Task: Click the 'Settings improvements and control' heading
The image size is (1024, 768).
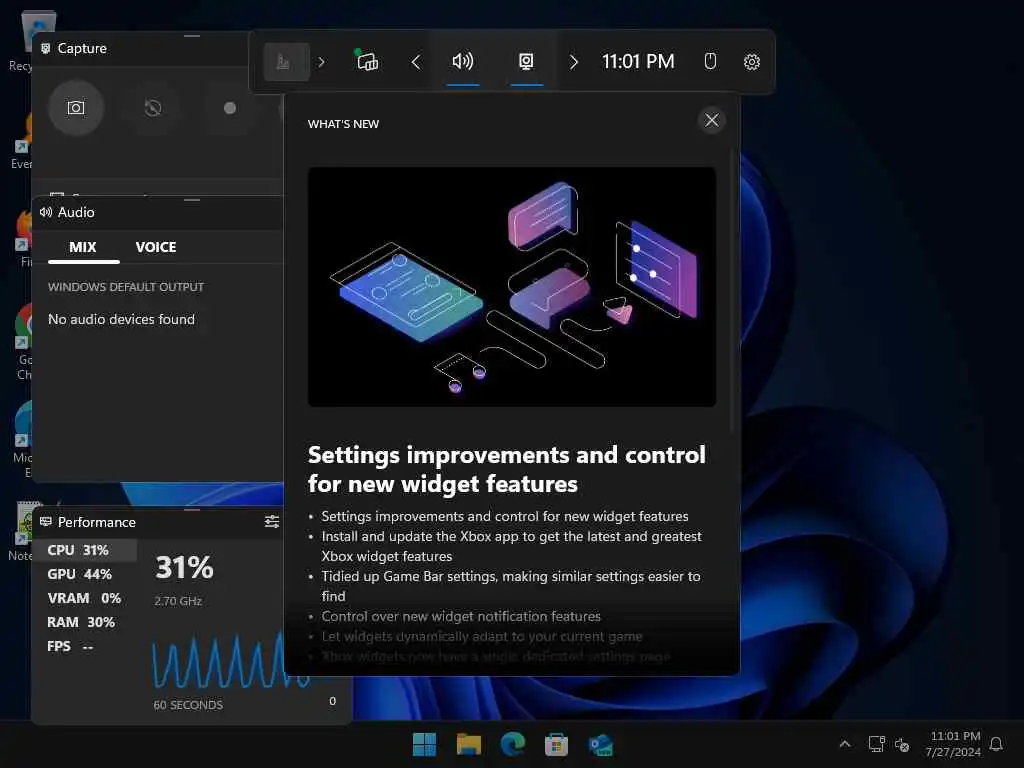Action: click(507, 469)
